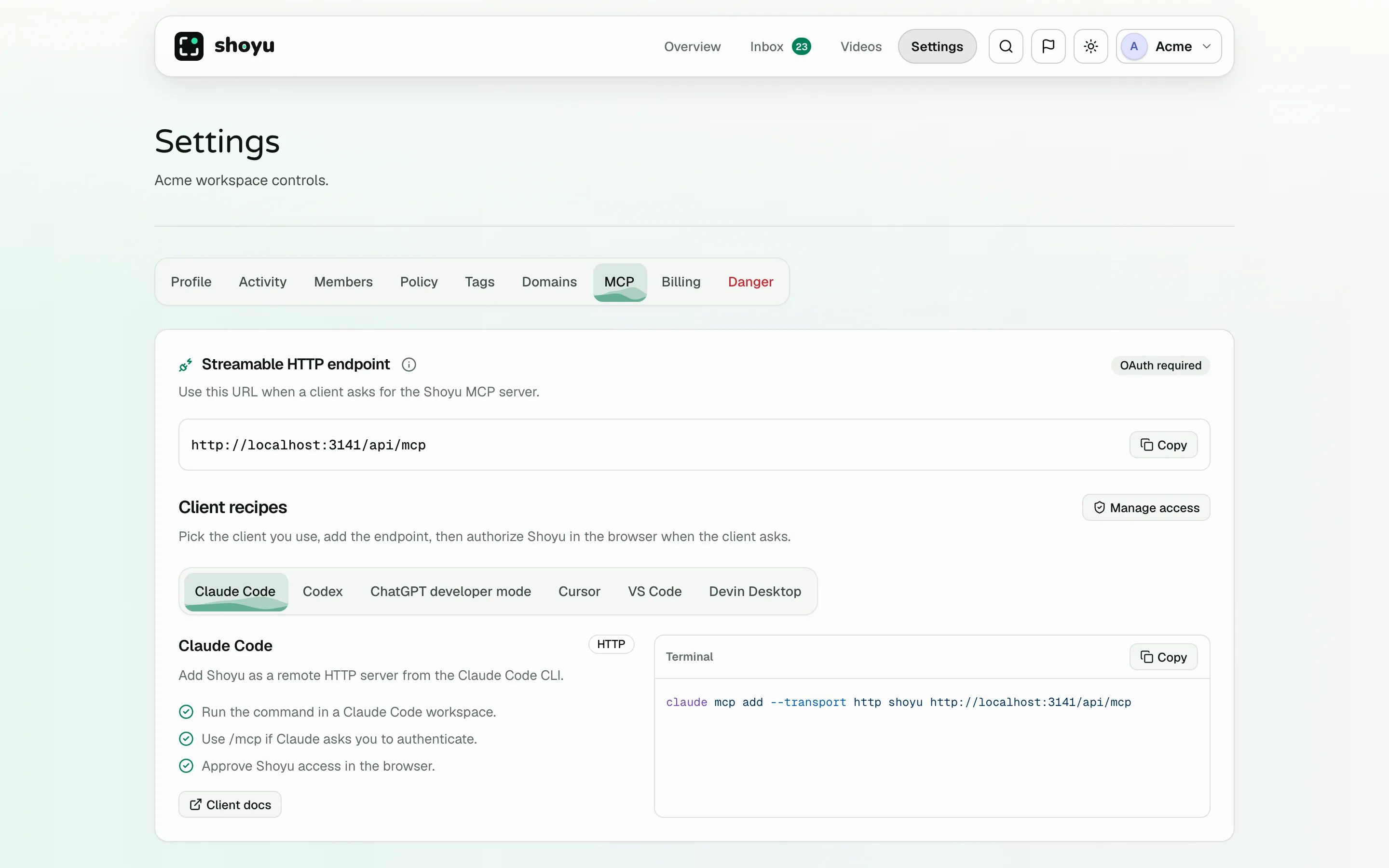Click the OAuth required badge
The image size is (1389, 868).
tap(1160, 366)
